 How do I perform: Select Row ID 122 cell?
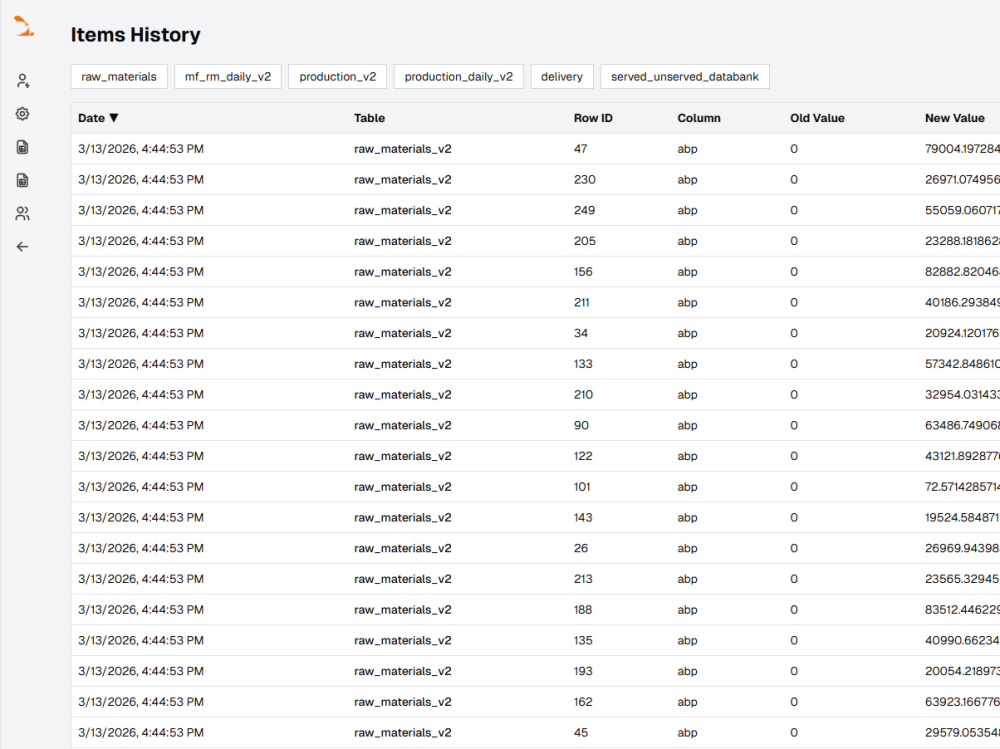[x=583, y=456]
